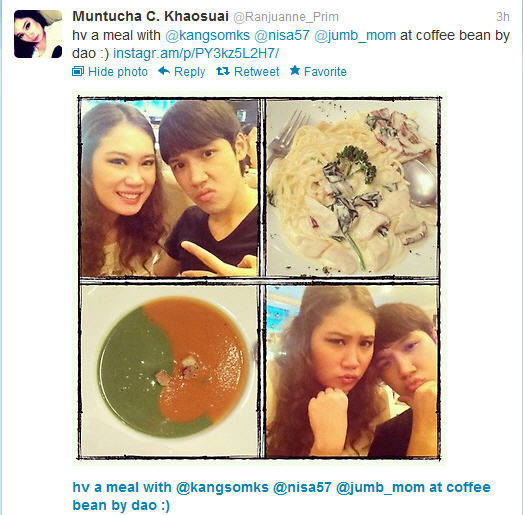Open the instagr.am/p/PY3kz5L2H7/ link
This screenshot has height=515, width=523.
(x=196, y=53)
